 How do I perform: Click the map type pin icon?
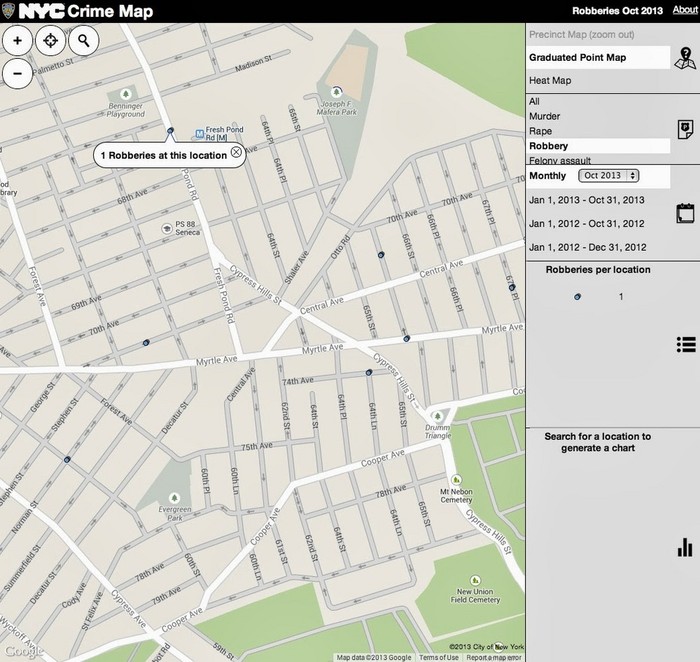click(x=685, y=58)
